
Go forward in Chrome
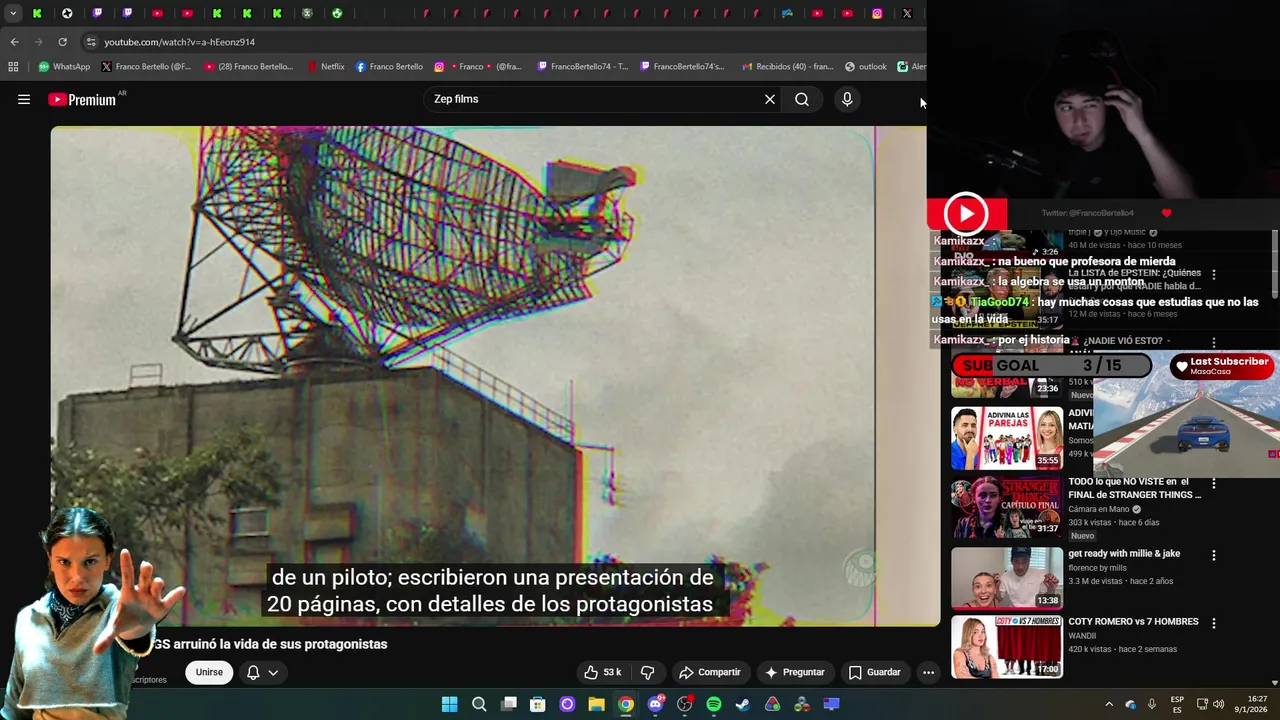[x=38, y=42]
